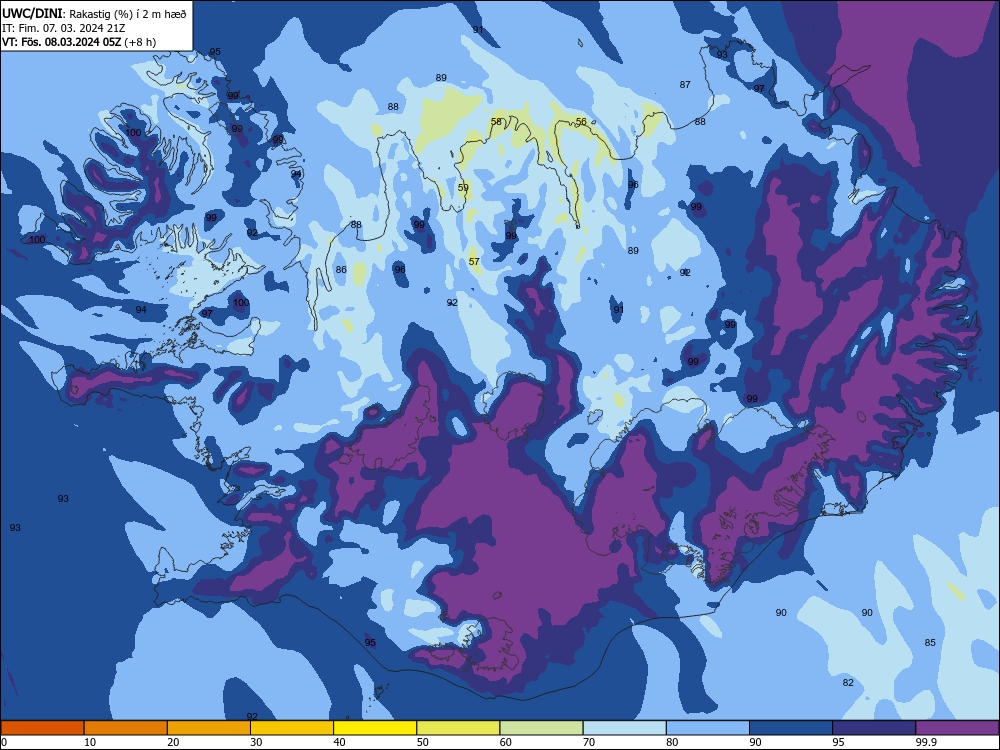The width and height of the screenshot is (1000, 750).
Task: Click the '99.9' legend tick label
Action: click(926, 742)
